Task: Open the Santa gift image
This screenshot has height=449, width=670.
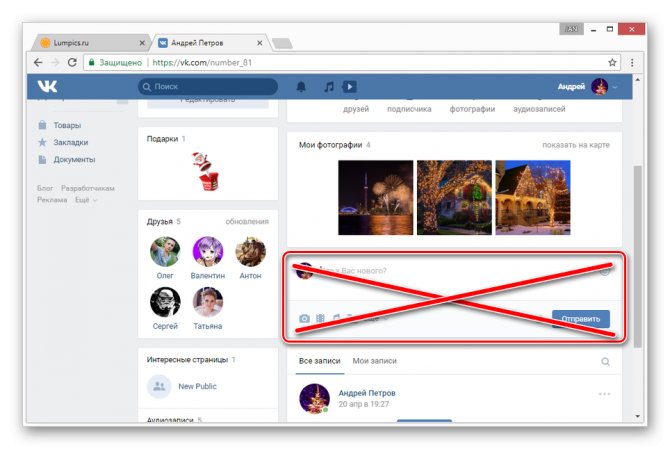Action: 206,171
